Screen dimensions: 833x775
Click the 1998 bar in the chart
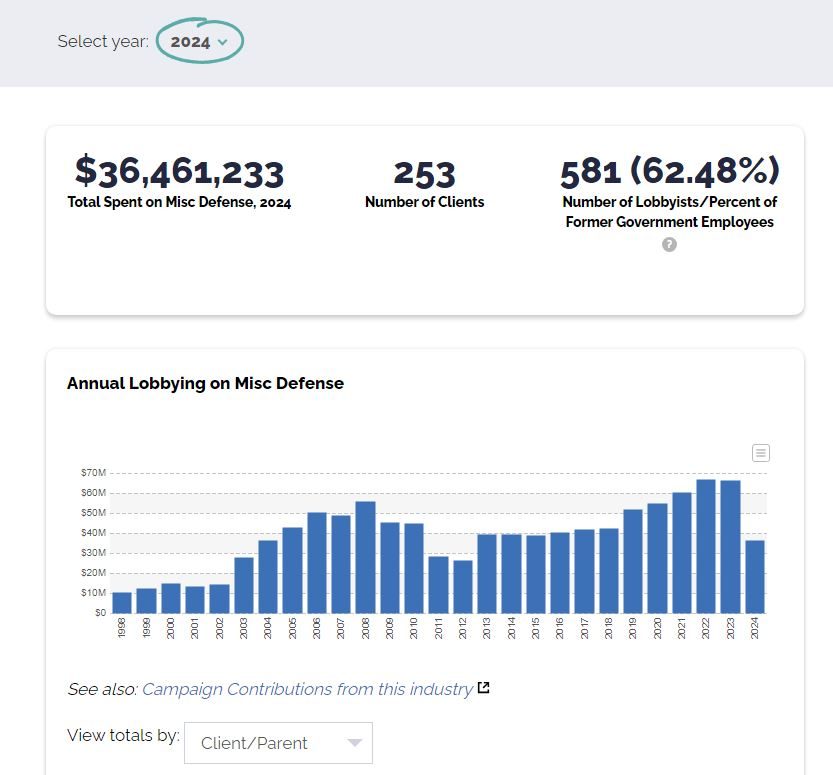122,602
